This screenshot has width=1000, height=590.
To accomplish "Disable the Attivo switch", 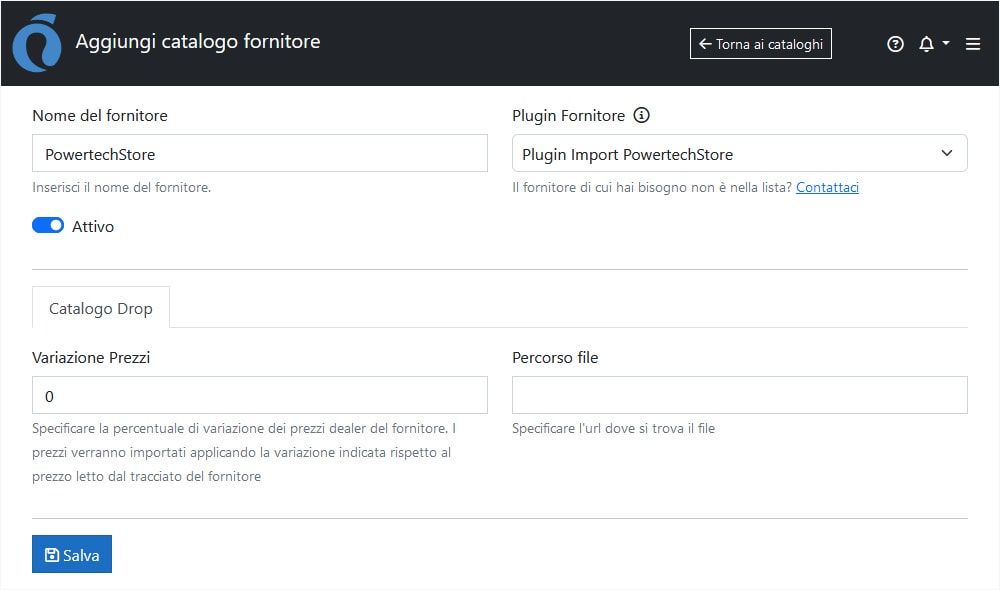I will tap(47, 225).
